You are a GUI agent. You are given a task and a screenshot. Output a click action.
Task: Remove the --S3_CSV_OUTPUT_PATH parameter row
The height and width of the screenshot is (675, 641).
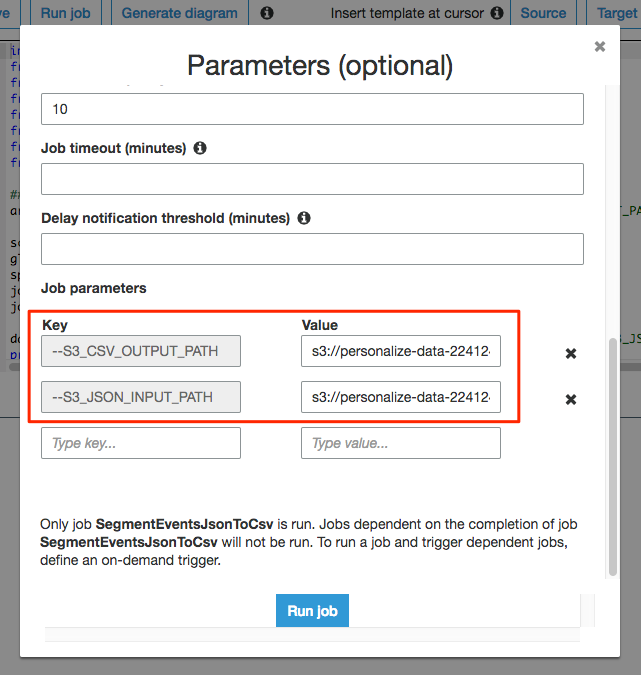pos(571,353)
